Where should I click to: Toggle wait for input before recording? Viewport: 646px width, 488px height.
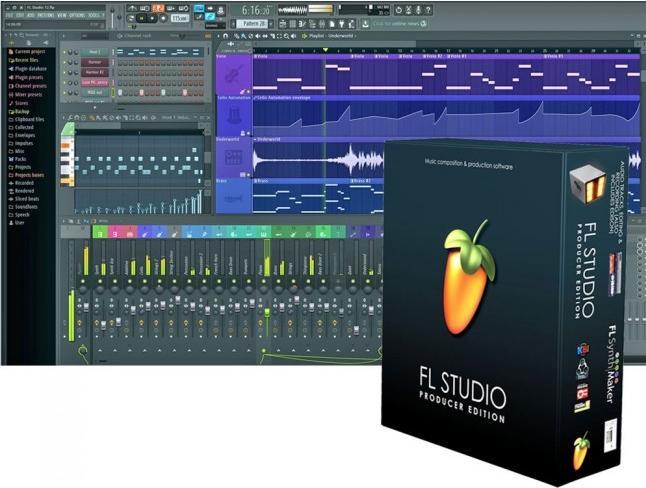pyautogui.click(x=144, y=8)
